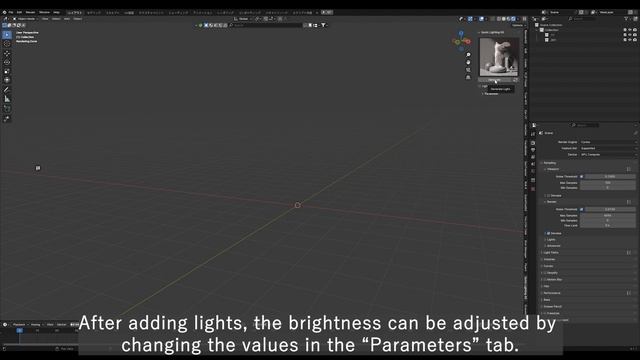This screenshot has height=360, width=640.
Task: Enable the Motion Blur panel checkbox
Action: [545, 280]
